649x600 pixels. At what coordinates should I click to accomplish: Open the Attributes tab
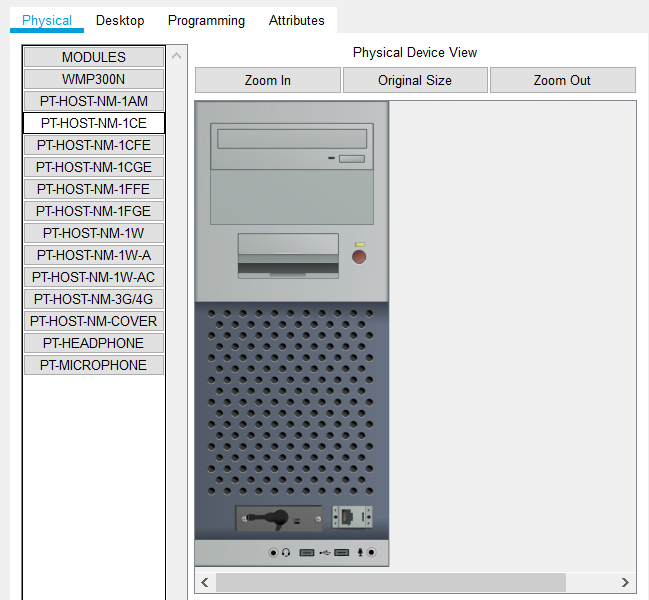pyautogui.click(x=296, y=20)
